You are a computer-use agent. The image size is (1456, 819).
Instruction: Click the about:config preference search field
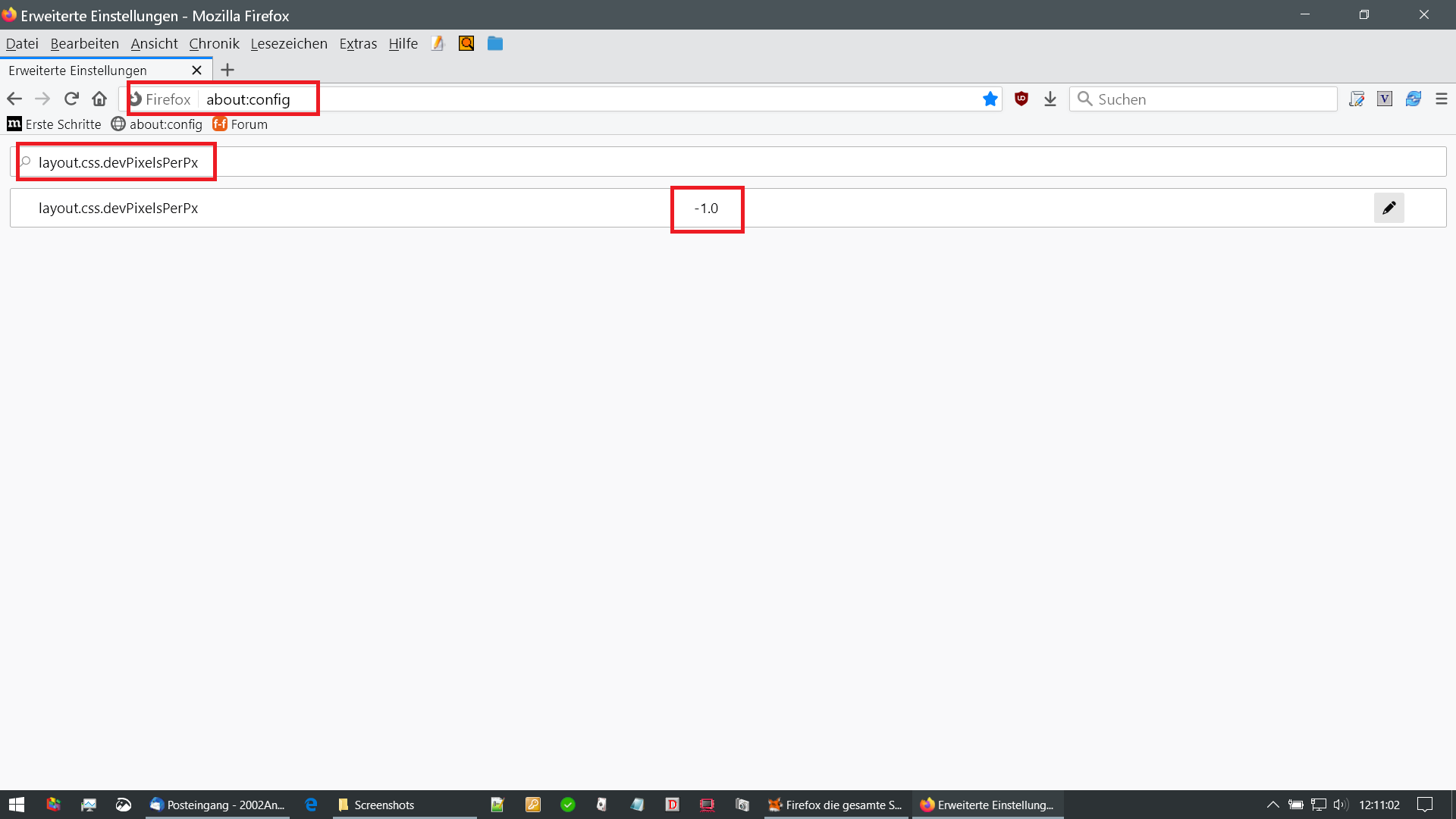pos(728,162)
